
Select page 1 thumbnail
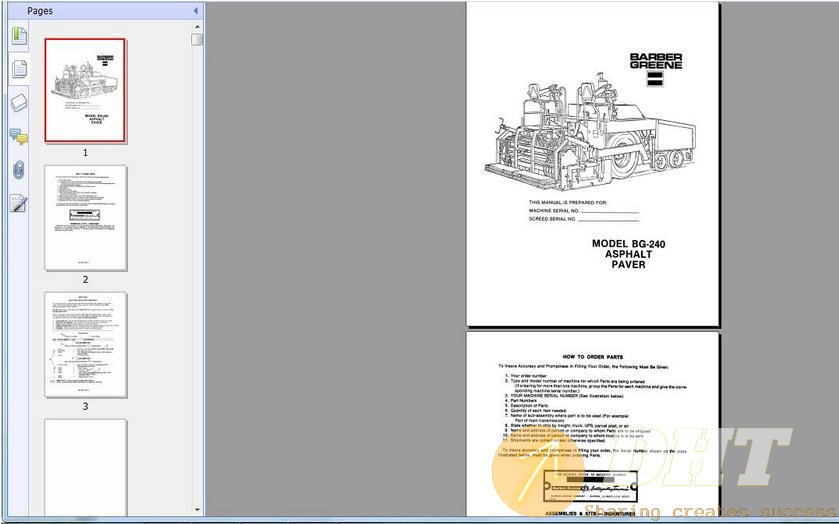click(85, 90)
